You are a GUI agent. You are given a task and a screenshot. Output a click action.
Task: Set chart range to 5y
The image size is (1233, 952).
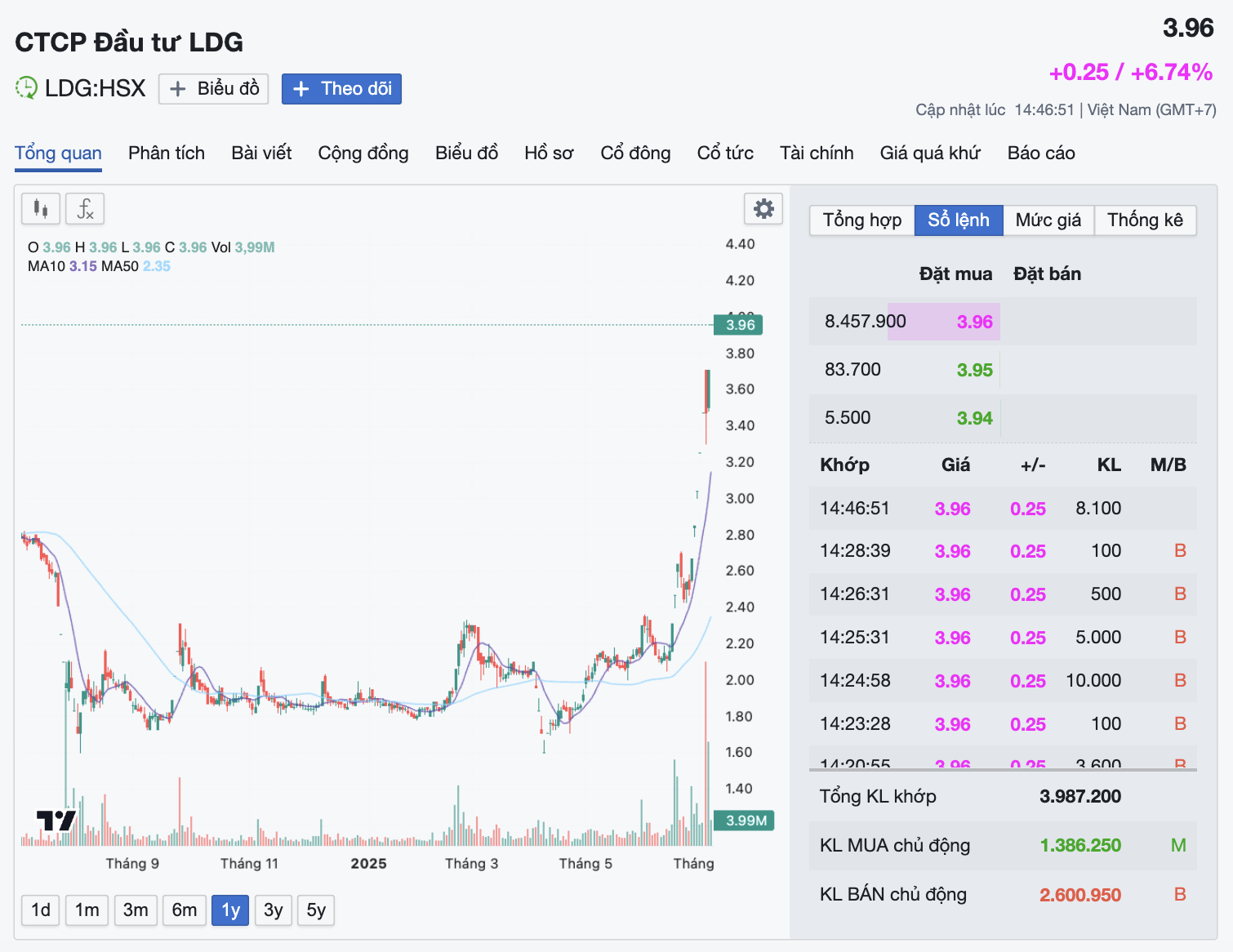point(316,910)
